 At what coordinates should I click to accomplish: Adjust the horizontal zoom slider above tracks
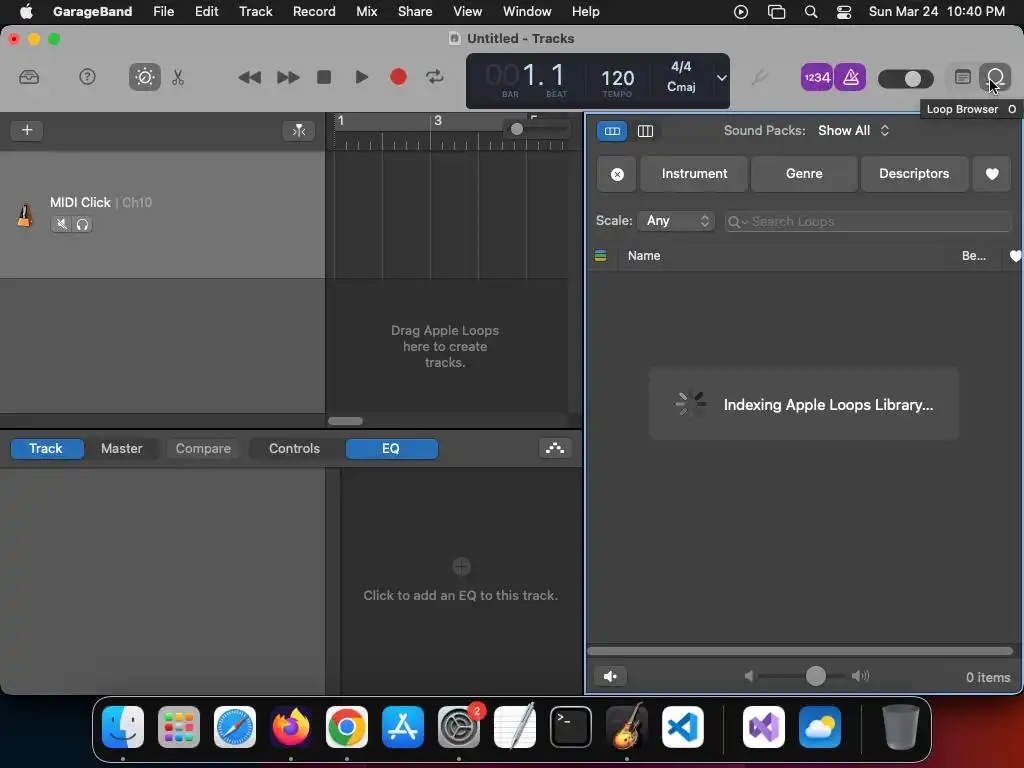click(x=517, y=129)
